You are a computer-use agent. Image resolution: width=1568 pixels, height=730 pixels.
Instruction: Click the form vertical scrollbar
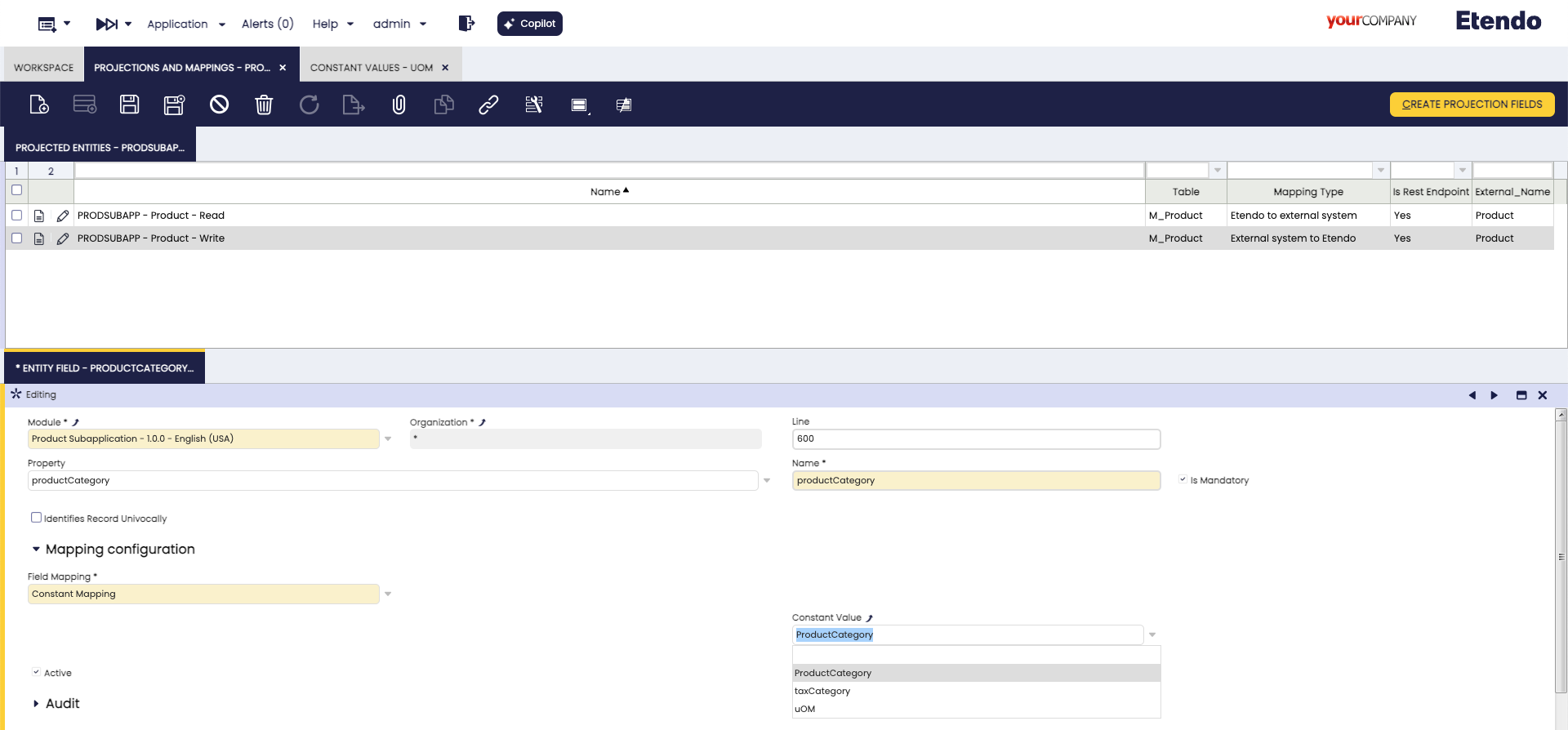tap(1561, 558)
